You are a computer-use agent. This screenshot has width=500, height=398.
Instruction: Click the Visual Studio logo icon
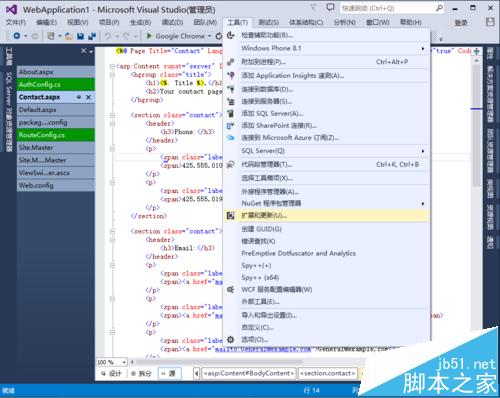point(11,9)
